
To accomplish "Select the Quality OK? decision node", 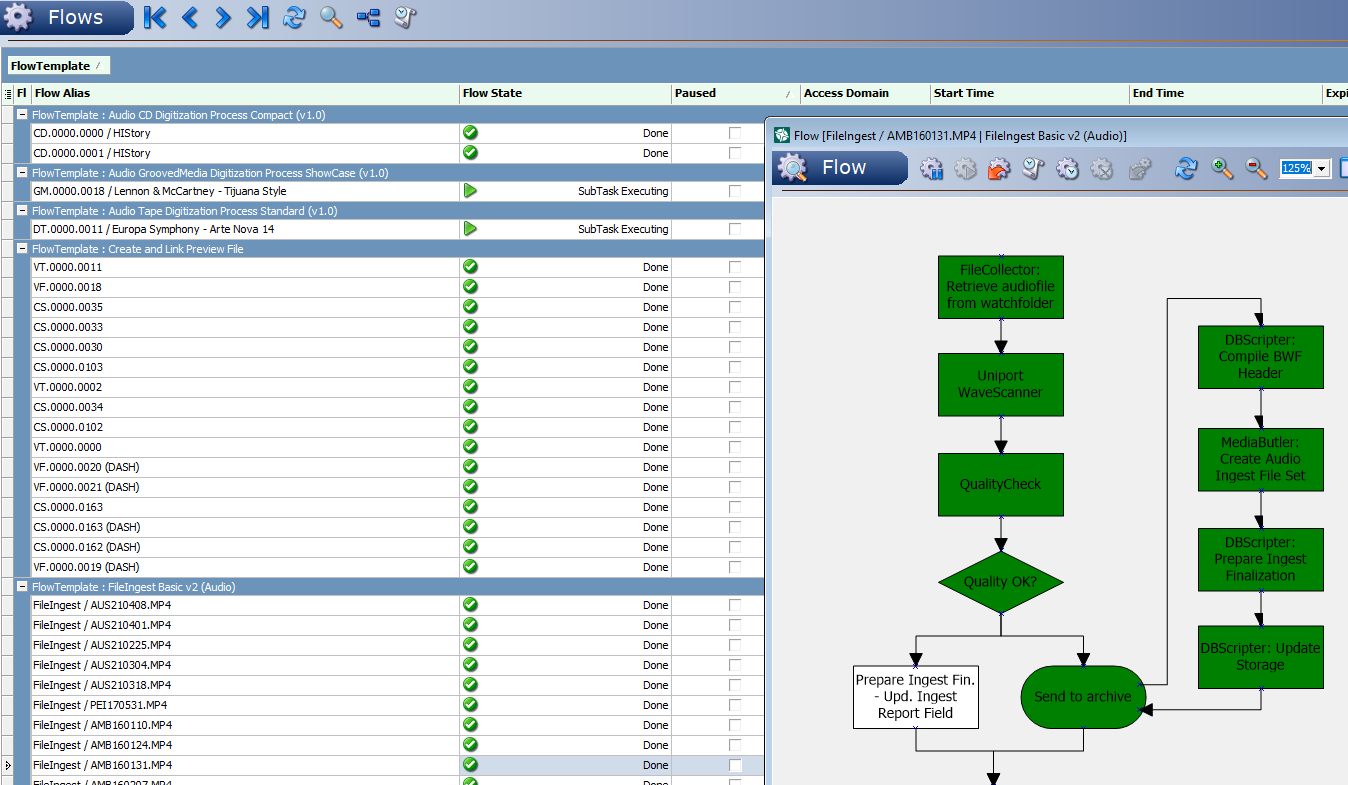I will (1000, 582).
